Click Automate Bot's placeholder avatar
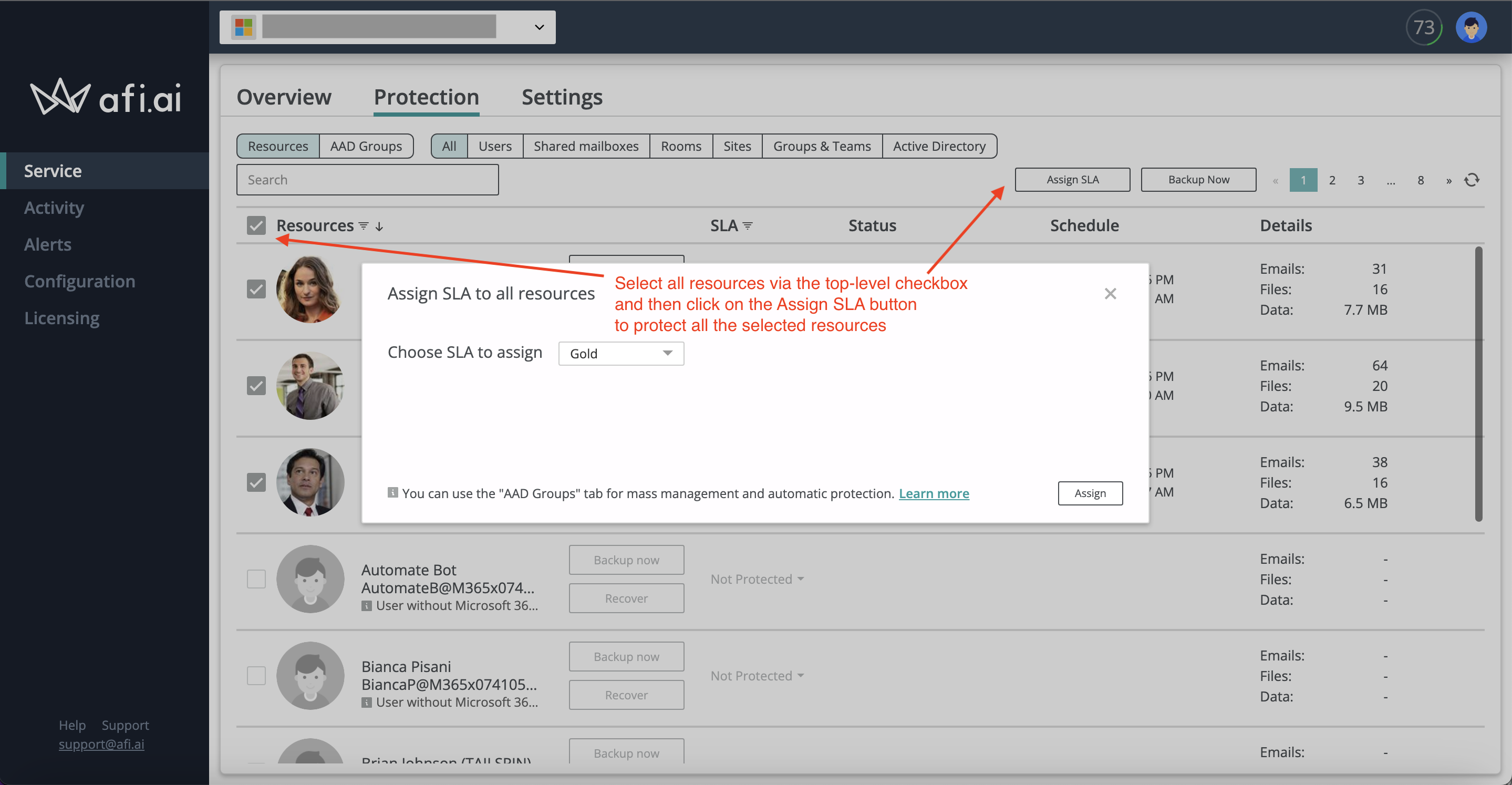1512x785 pixels. [x=310, y=579]
